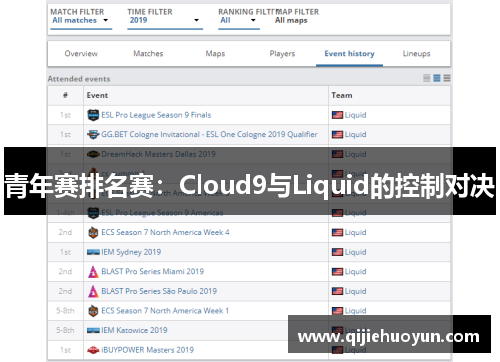Click the '2nd' placement for ECS Week 4

click(x=65, y=233)
